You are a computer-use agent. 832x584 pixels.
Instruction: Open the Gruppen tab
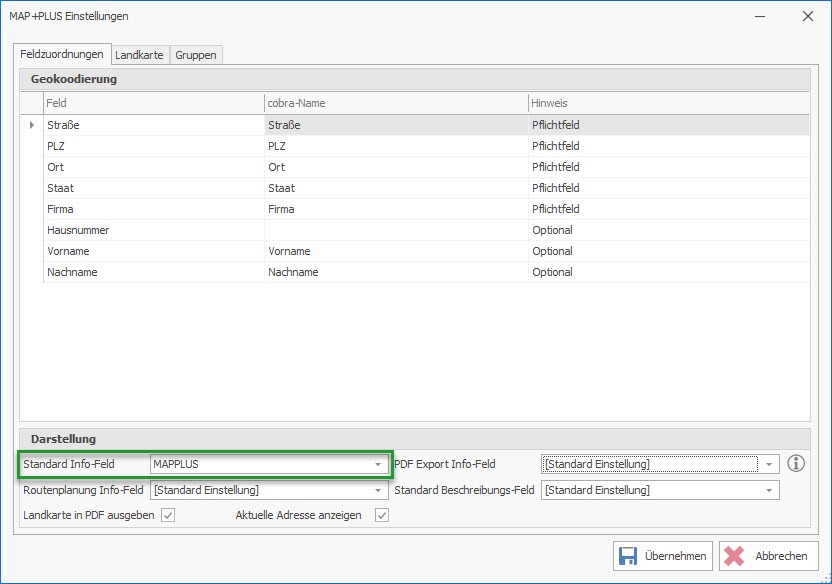[195, 55]
